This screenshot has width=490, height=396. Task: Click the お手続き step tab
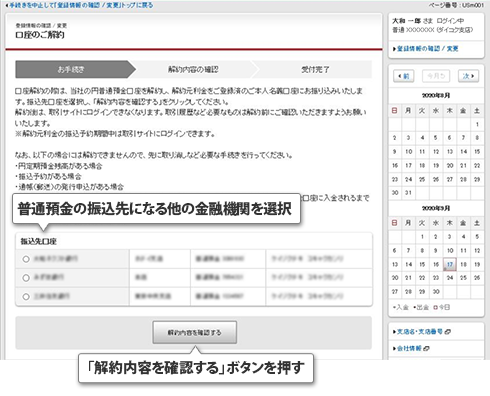(71, 69)
